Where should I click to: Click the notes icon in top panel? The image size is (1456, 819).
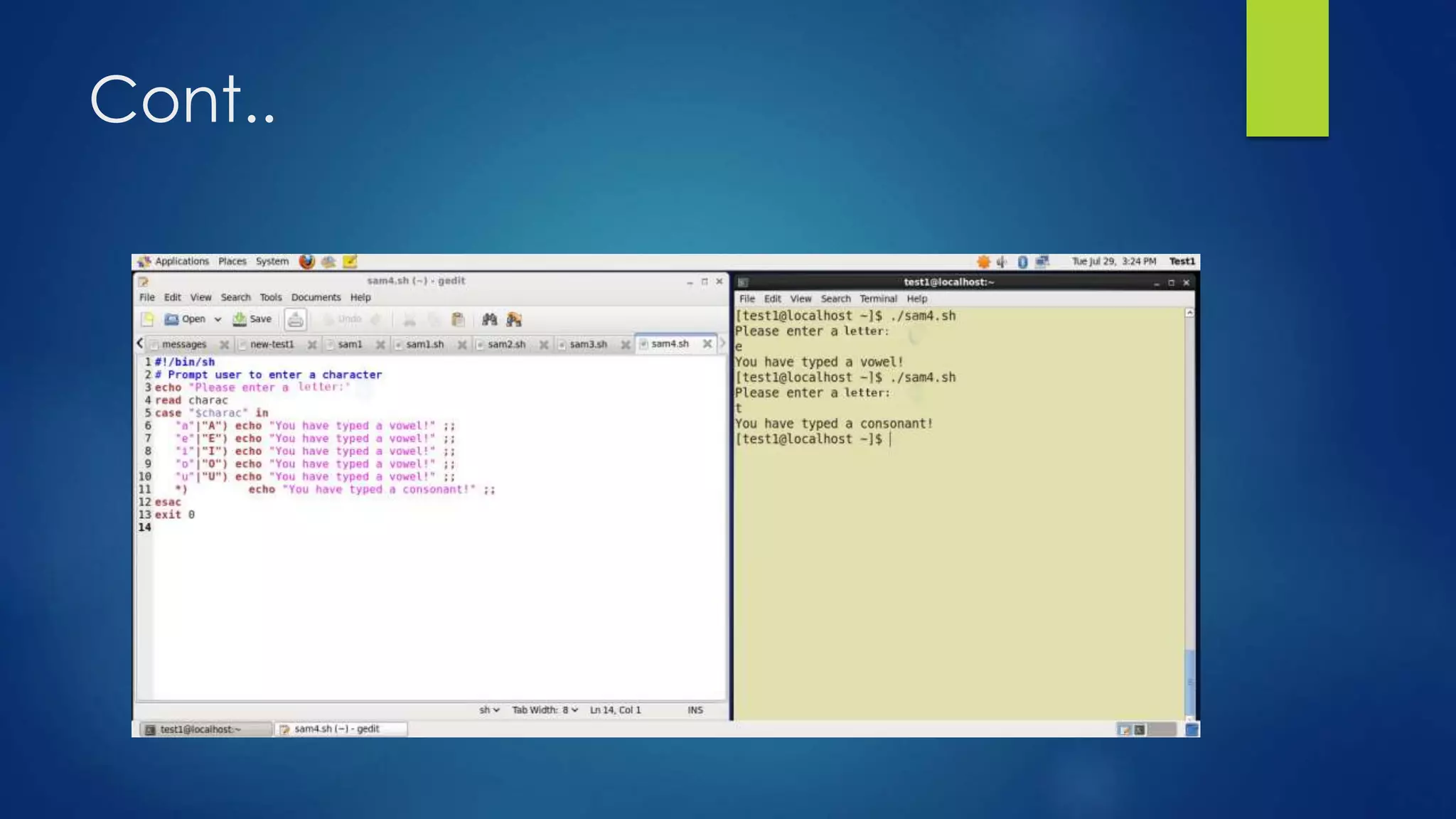pos(350,262)
